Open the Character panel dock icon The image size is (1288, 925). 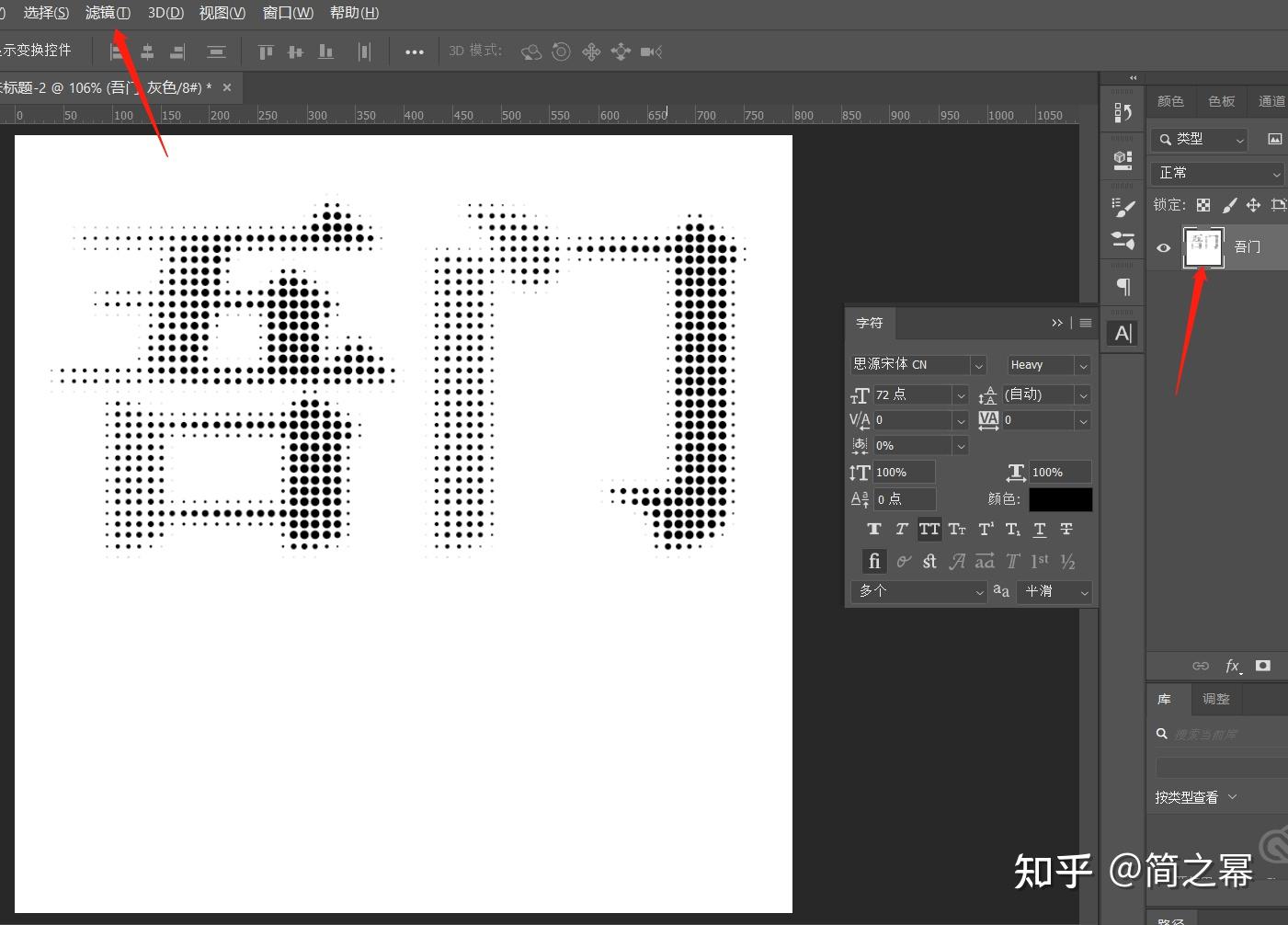point(1123,333)
